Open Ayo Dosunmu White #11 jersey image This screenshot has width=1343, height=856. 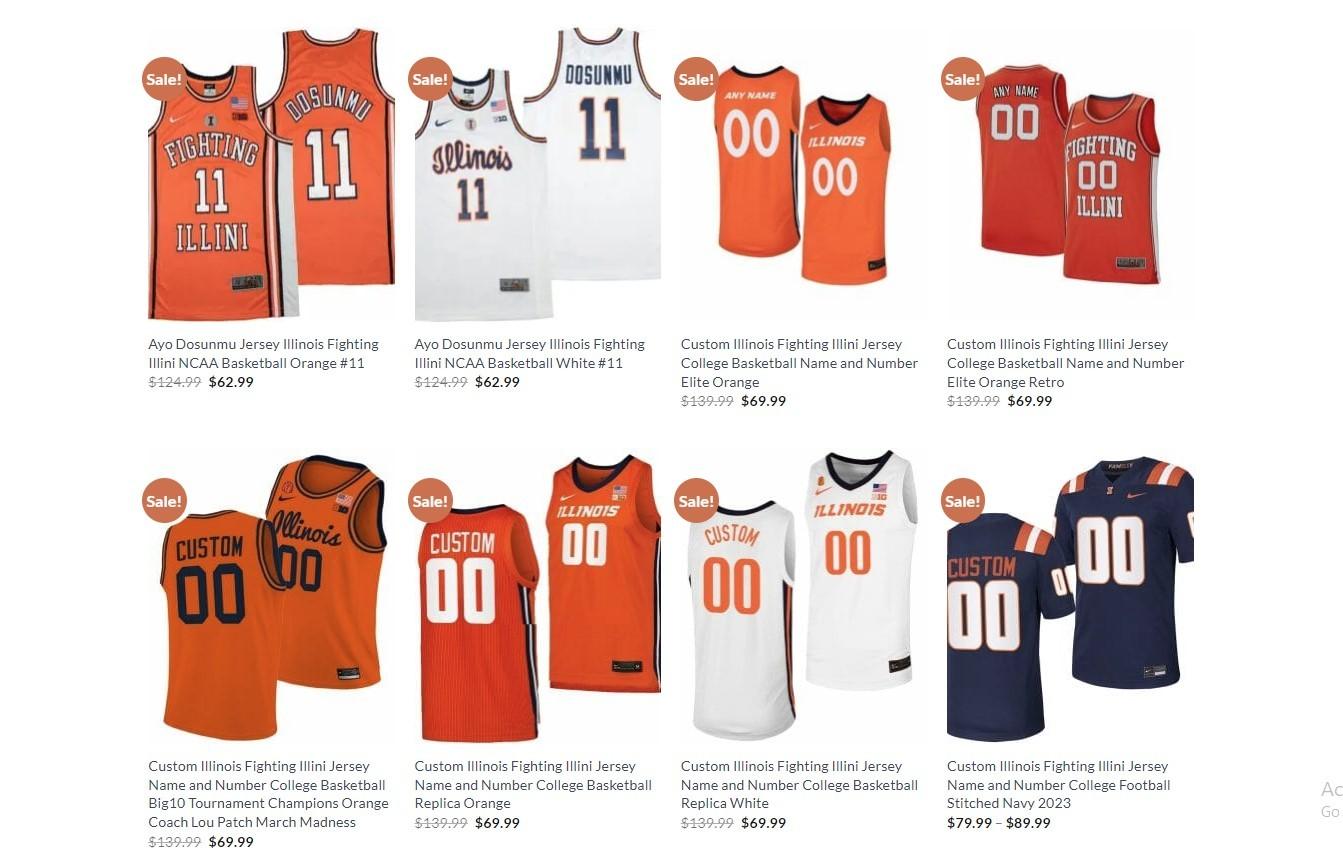538,174
